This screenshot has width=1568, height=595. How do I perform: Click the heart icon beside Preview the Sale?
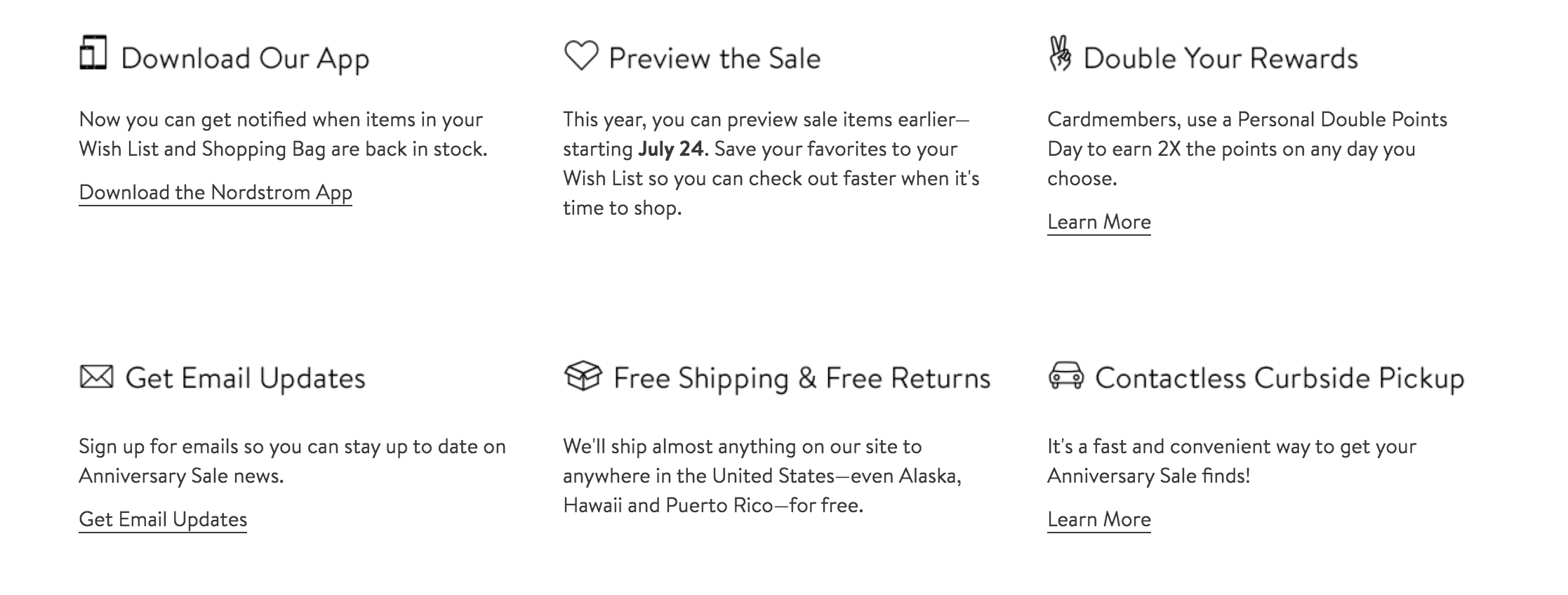(581, 55)
